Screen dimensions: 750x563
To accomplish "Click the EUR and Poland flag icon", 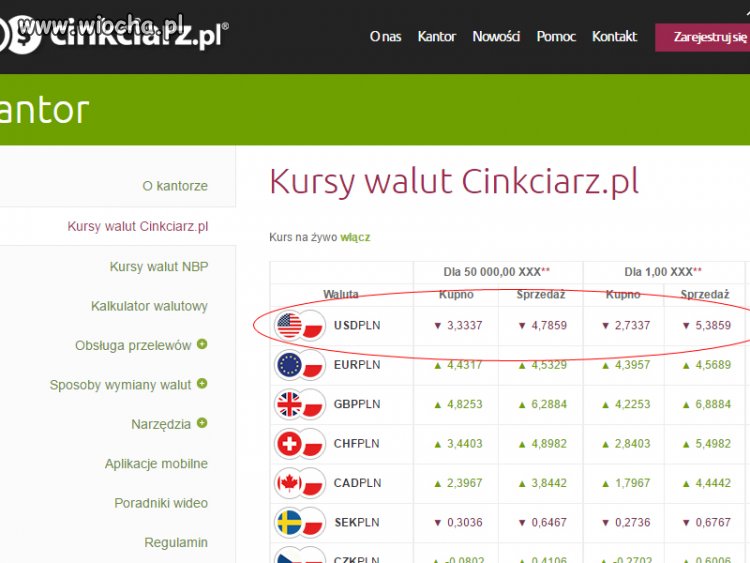I will pos(300,365).
